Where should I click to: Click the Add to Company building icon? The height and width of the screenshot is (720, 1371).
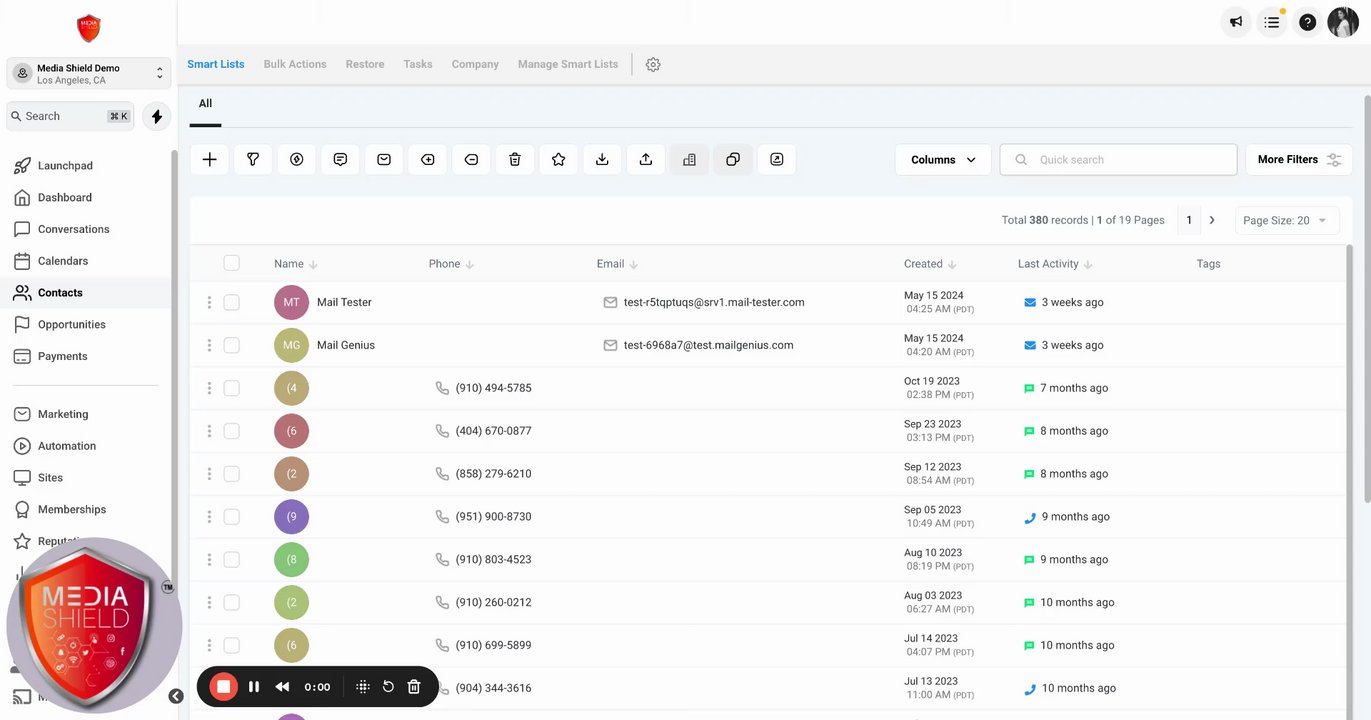coord(689,160)
